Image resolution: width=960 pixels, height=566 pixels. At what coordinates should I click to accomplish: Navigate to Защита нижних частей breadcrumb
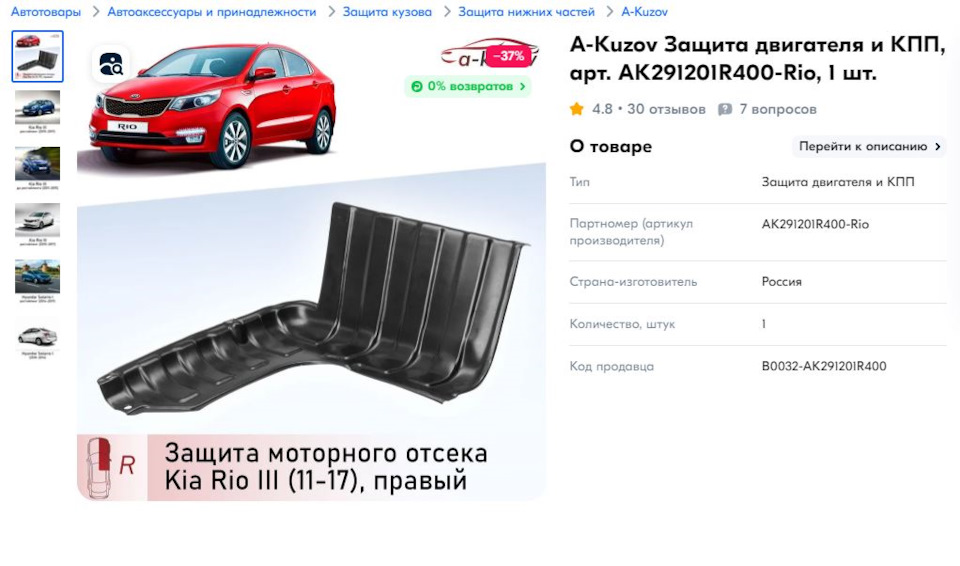[x=527, y=12]
